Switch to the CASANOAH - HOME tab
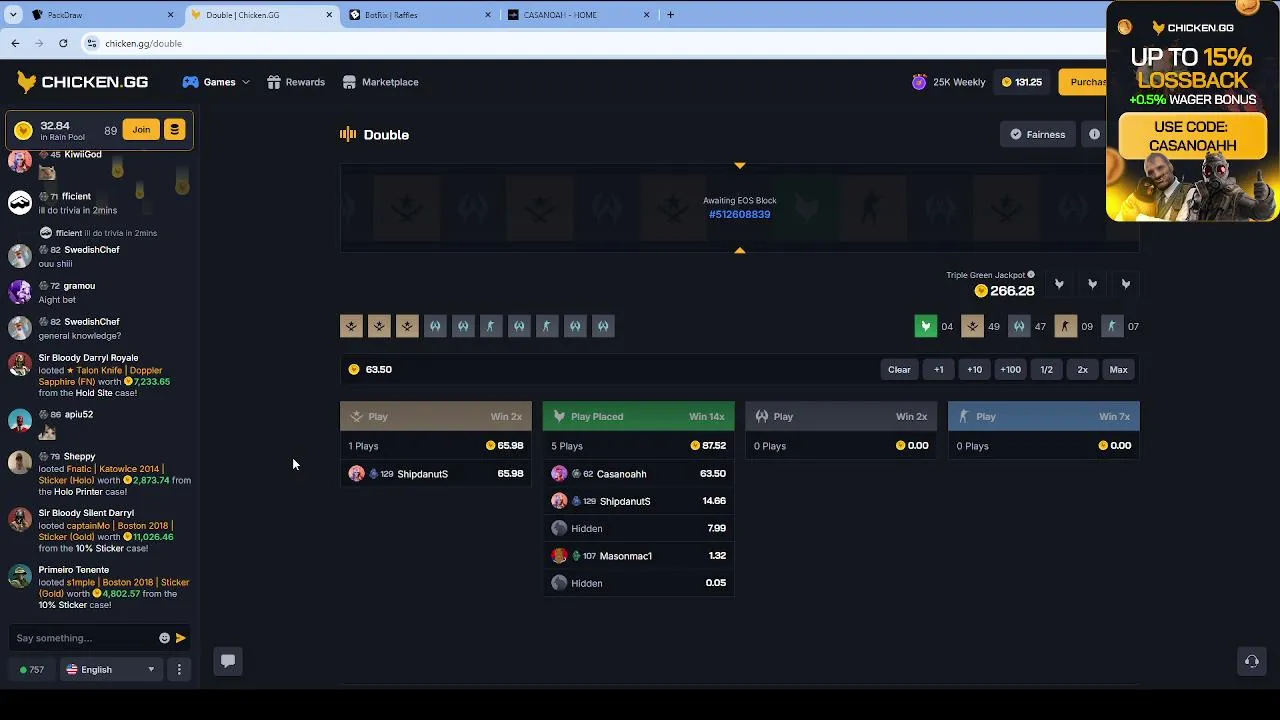This screenshot has width=1280, height=720. (x=578, y=15)
